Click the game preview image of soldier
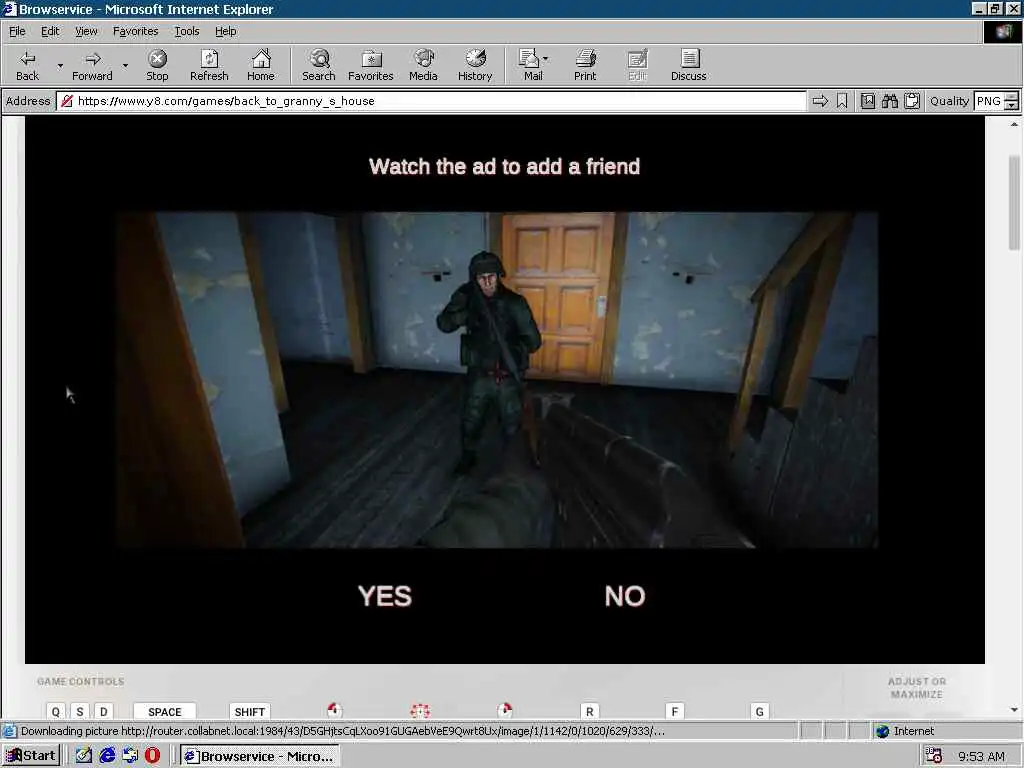This screenshot has width=1024, height=768. [498, 379]
